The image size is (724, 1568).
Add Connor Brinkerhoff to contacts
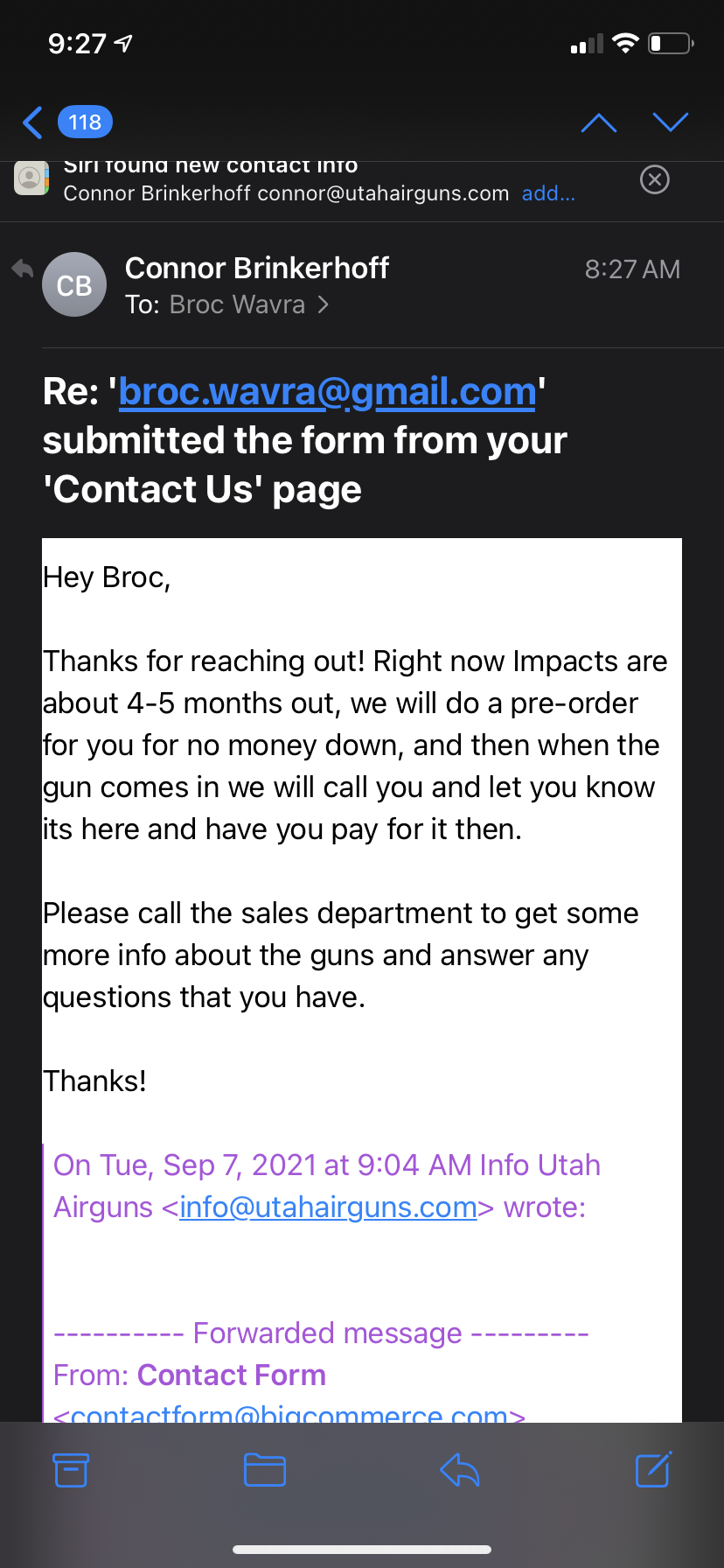pos(548,193)
